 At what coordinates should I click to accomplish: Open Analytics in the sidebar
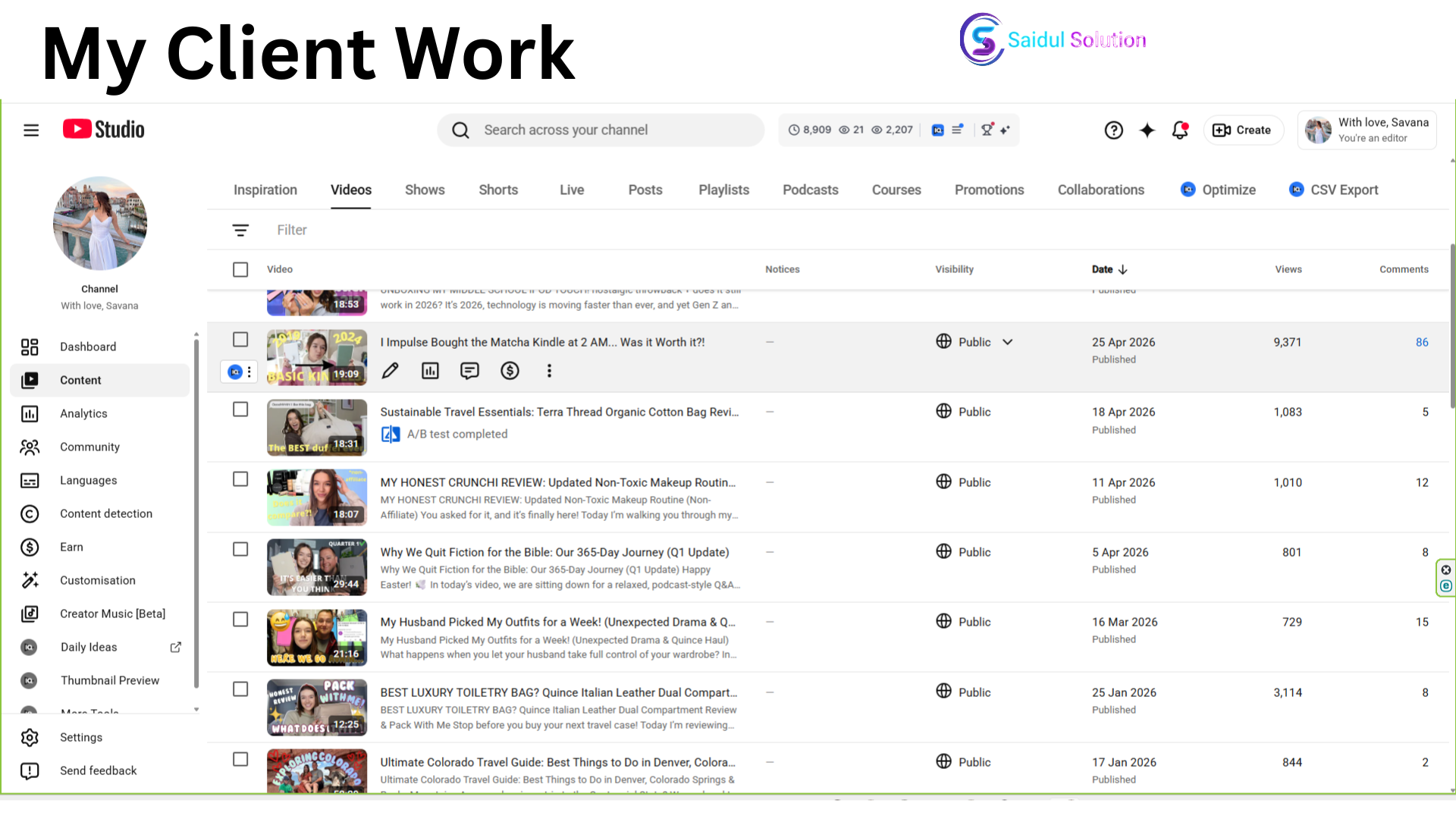100,413
